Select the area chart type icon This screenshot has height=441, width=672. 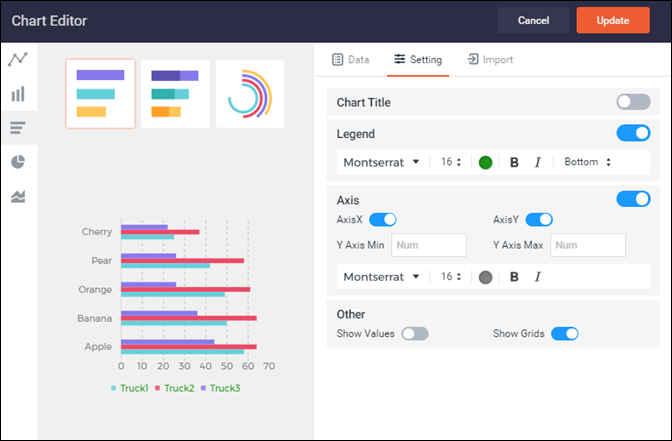pyautogui.click(x=18, y=196)
